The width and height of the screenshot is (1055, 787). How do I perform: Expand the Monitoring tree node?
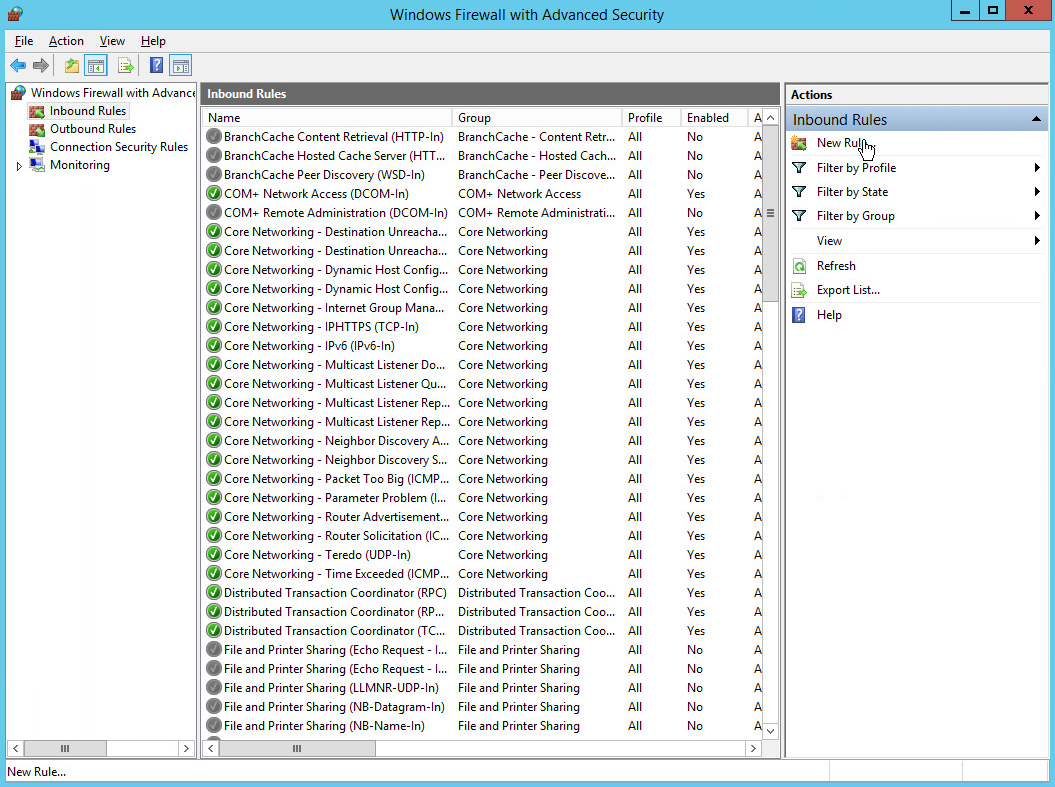point(19,166)
